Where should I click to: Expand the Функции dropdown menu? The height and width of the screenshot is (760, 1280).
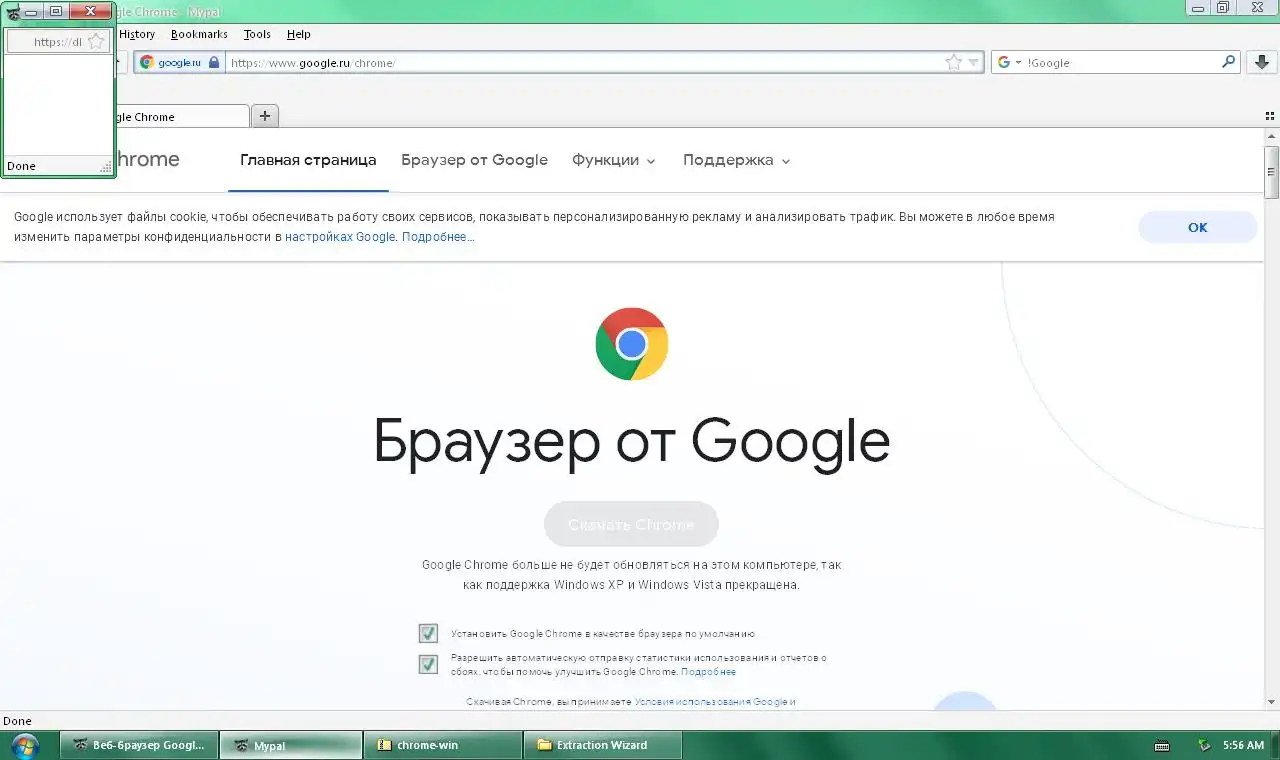[x=614, y=160]
